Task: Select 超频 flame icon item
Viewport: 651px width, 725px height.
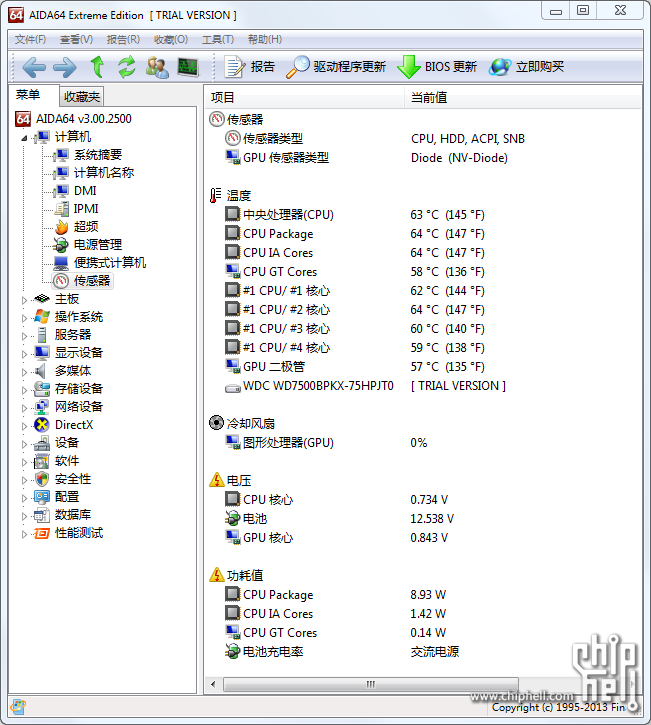Action: 61,227
